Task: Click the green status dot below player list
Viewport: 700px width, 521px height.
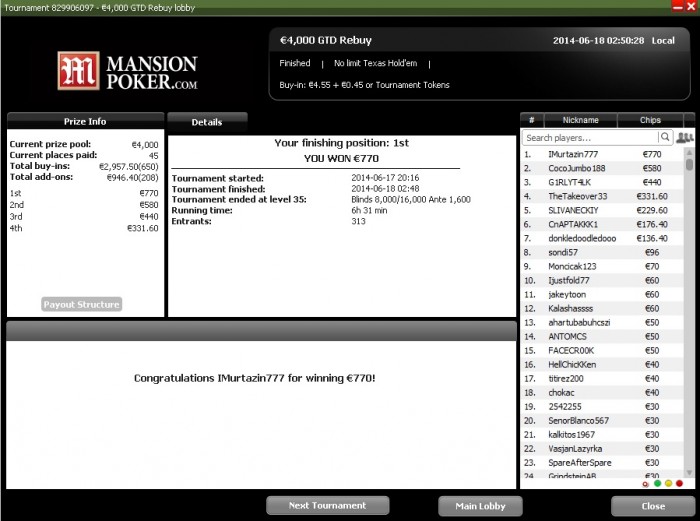Action: point(657,483)
